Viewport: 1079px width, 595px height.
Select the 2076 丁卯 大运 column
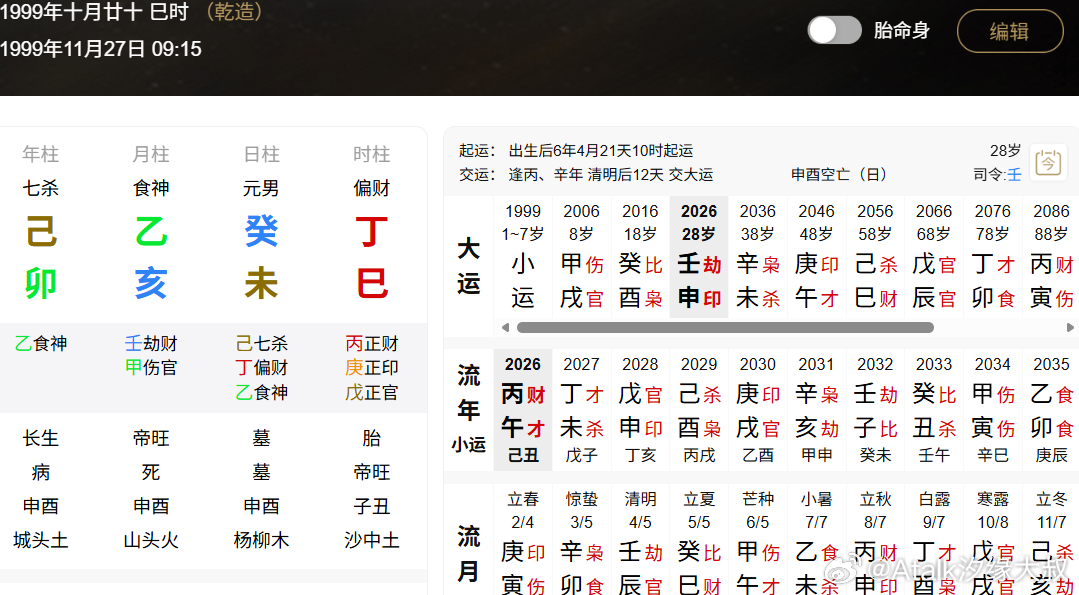(x=992, y=257)
